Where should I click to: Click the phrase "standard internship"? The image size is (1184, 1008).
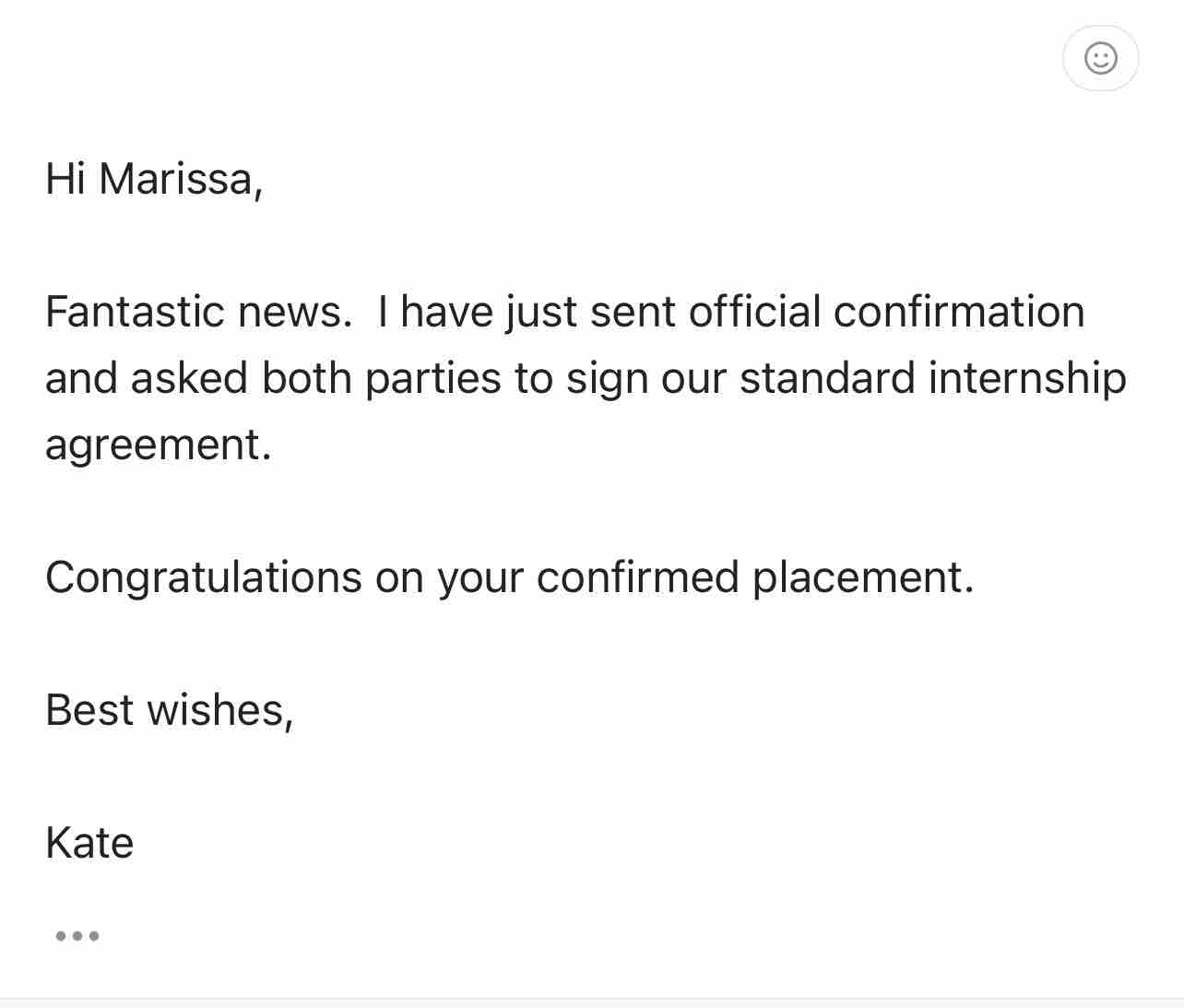[932, 378]
